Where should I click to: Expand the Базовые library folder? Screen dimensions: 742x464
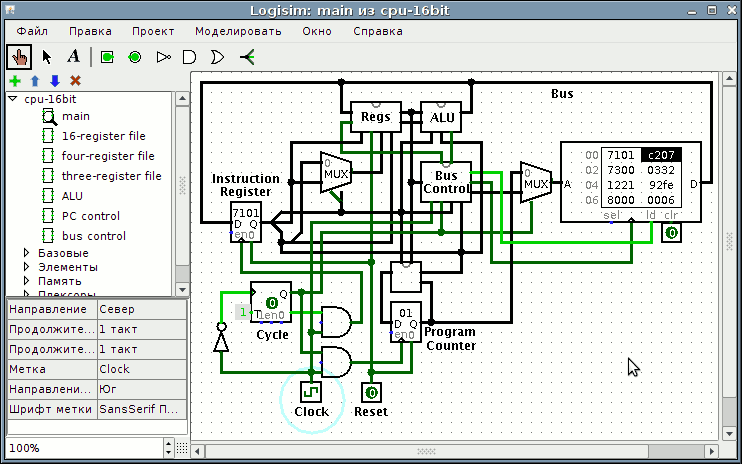tap(27, 253)
